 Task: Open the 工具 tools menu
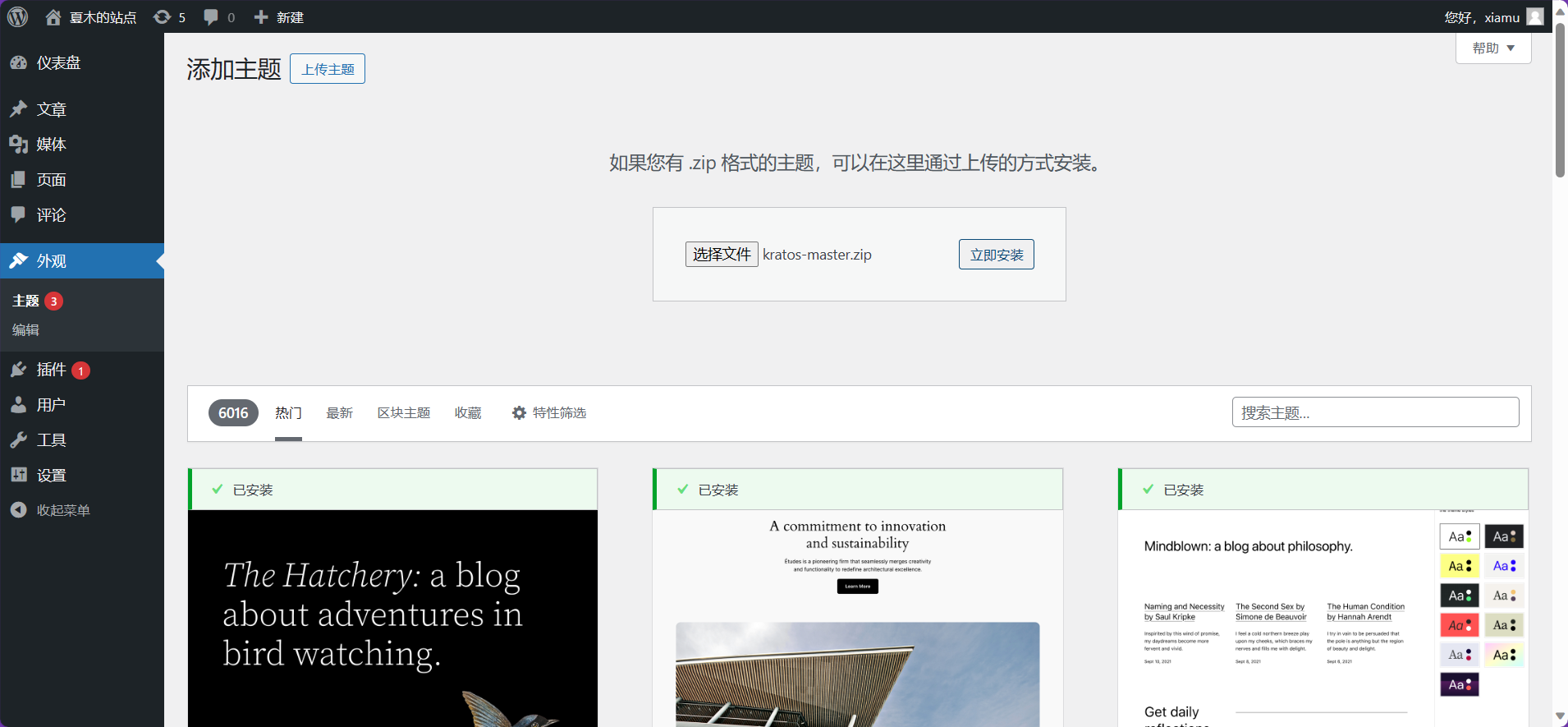coord(82,440)
